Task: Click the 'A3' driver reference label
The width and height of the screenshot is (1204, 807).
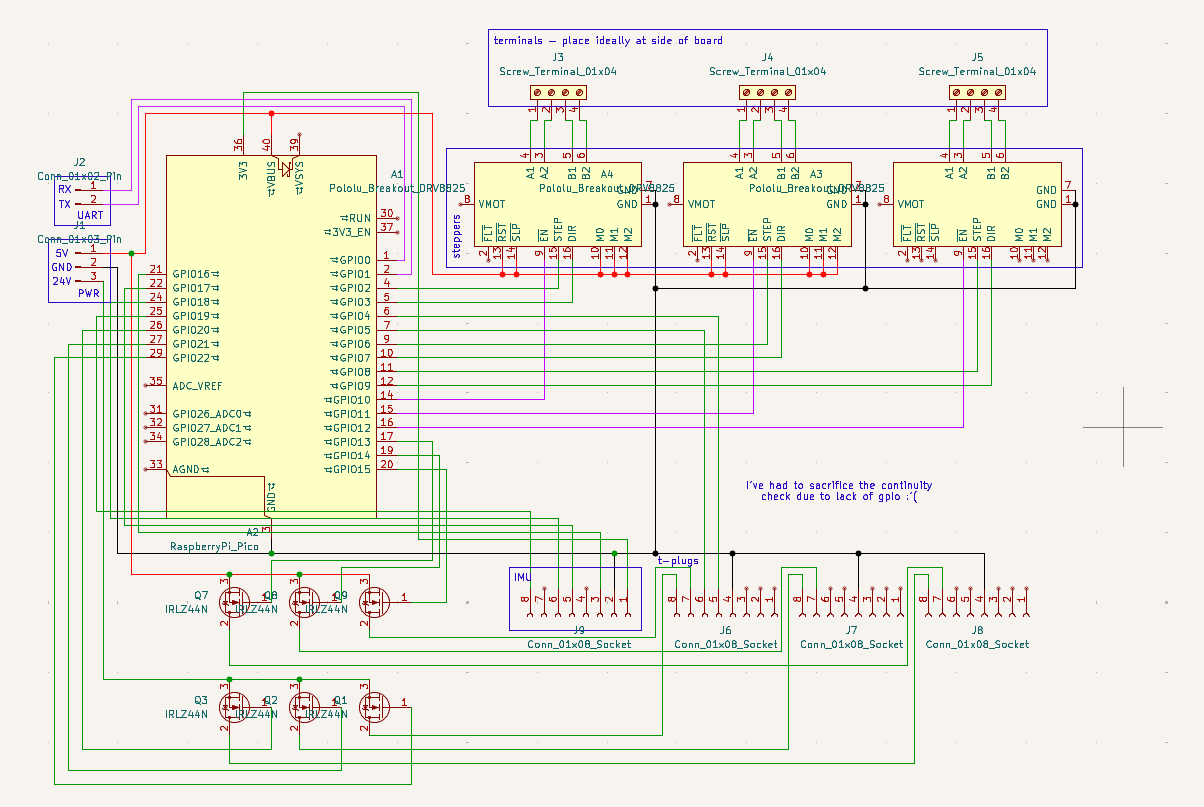Action: click(x=816, y=174)
